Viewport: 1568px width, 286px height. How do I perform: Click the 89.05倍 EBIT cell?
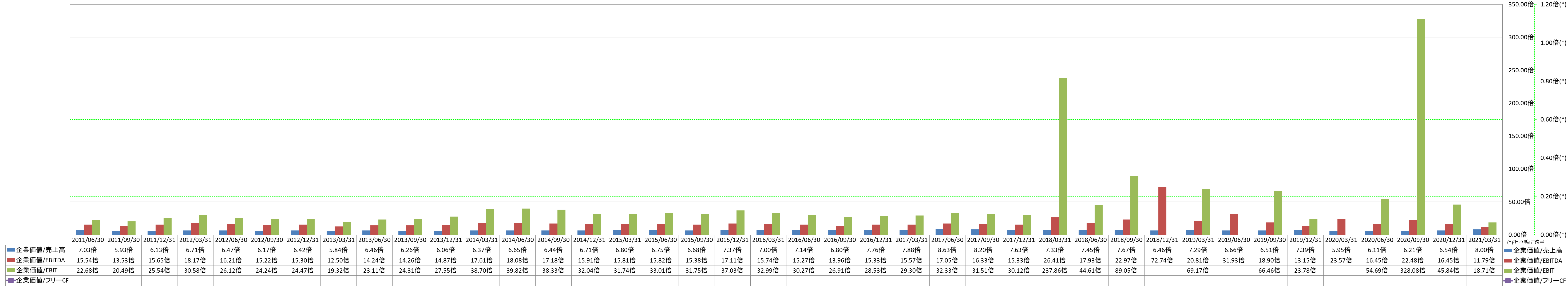click(1127, 271)
